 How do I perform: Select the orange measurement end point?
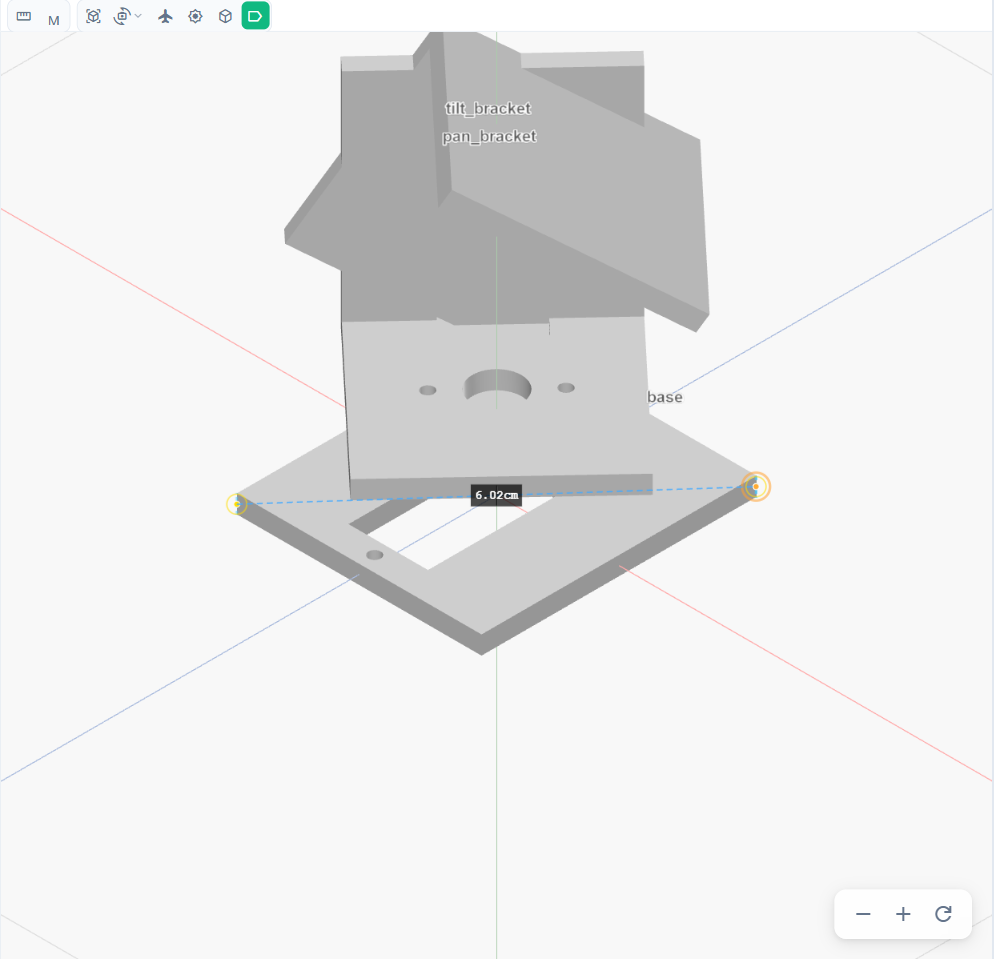756,487
